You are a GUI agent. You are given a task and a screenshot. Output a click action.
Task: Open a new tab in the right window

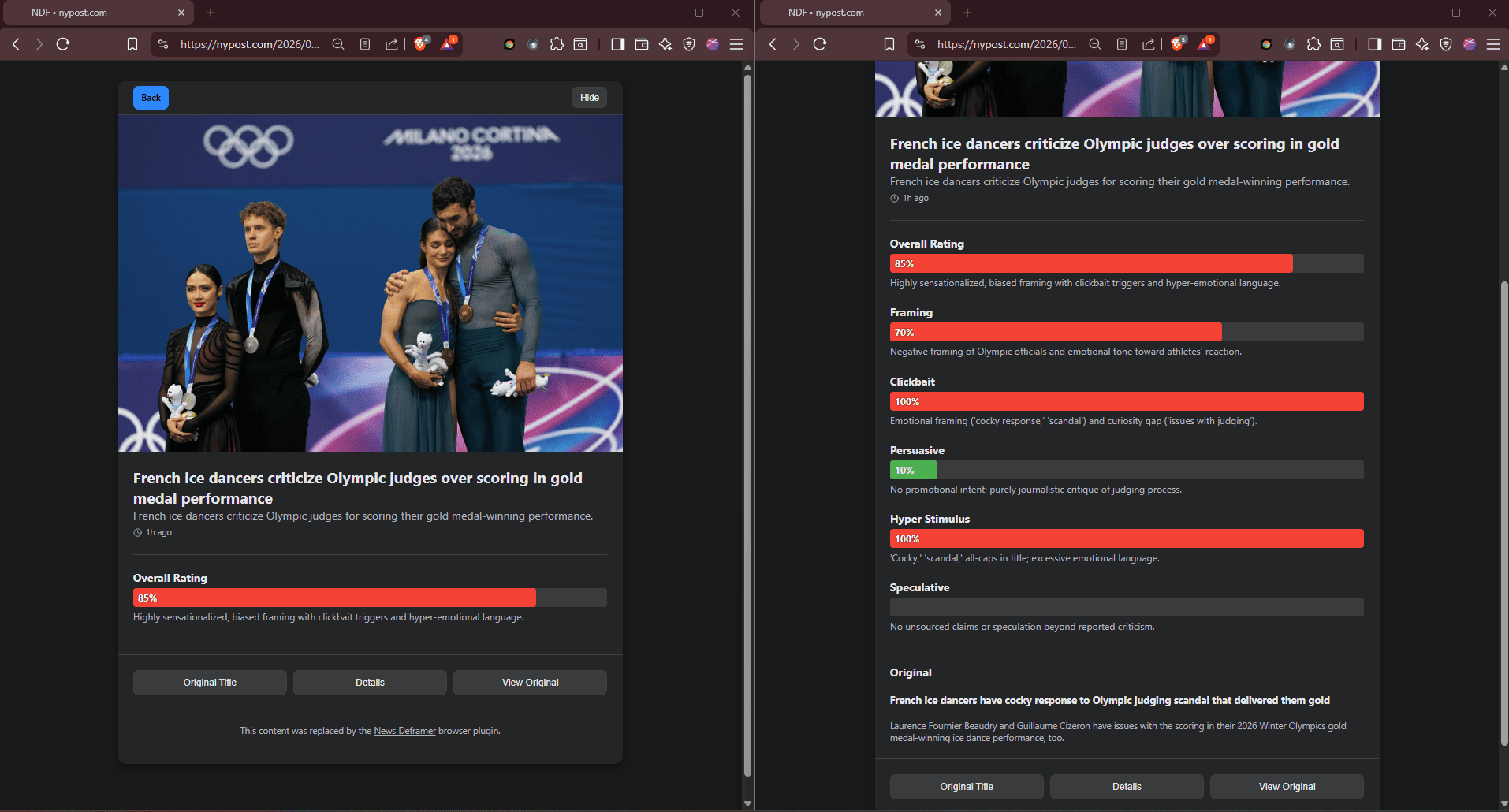tap(967, 13)
